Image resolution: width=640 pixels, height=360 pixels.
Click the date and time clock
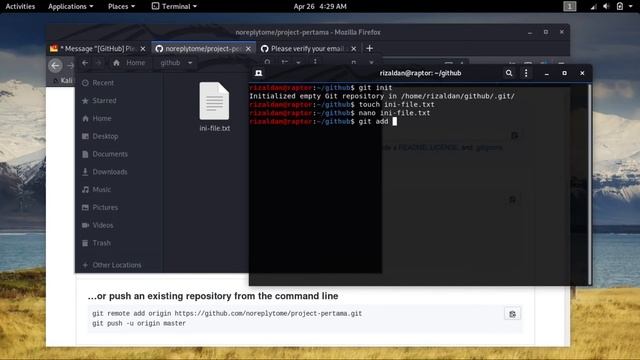[x=320, y=6]
